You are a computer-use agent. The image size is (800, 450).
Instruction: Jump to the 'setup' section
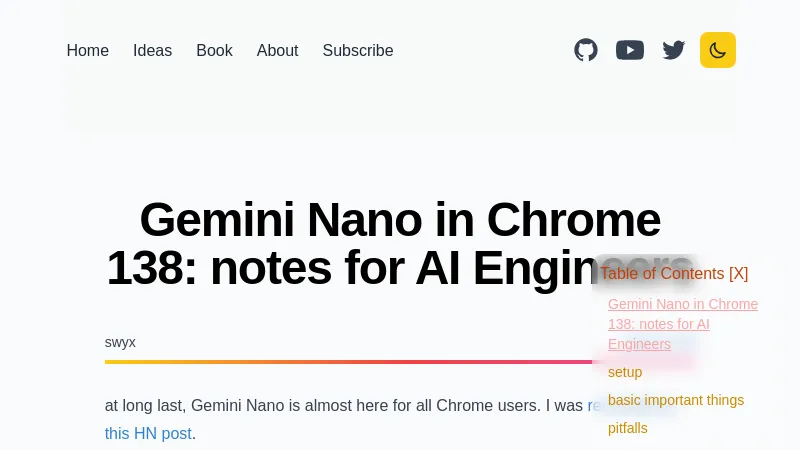click(625, 372)
